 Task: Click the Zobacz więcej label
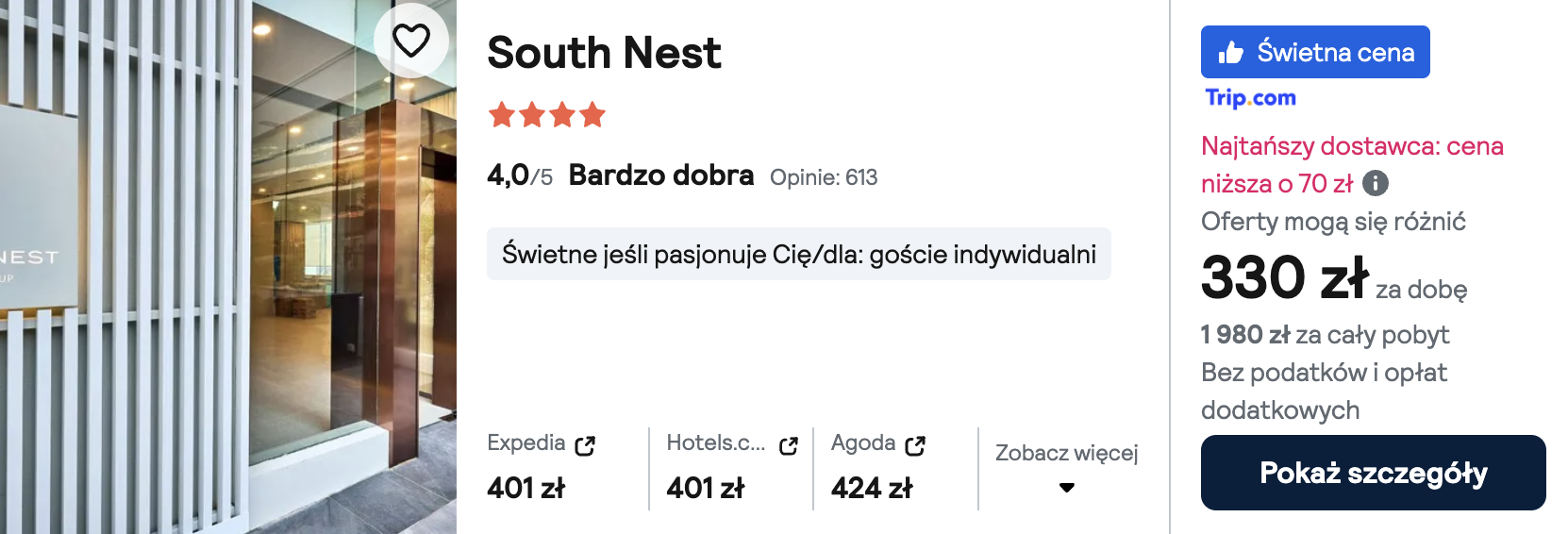1066,453
